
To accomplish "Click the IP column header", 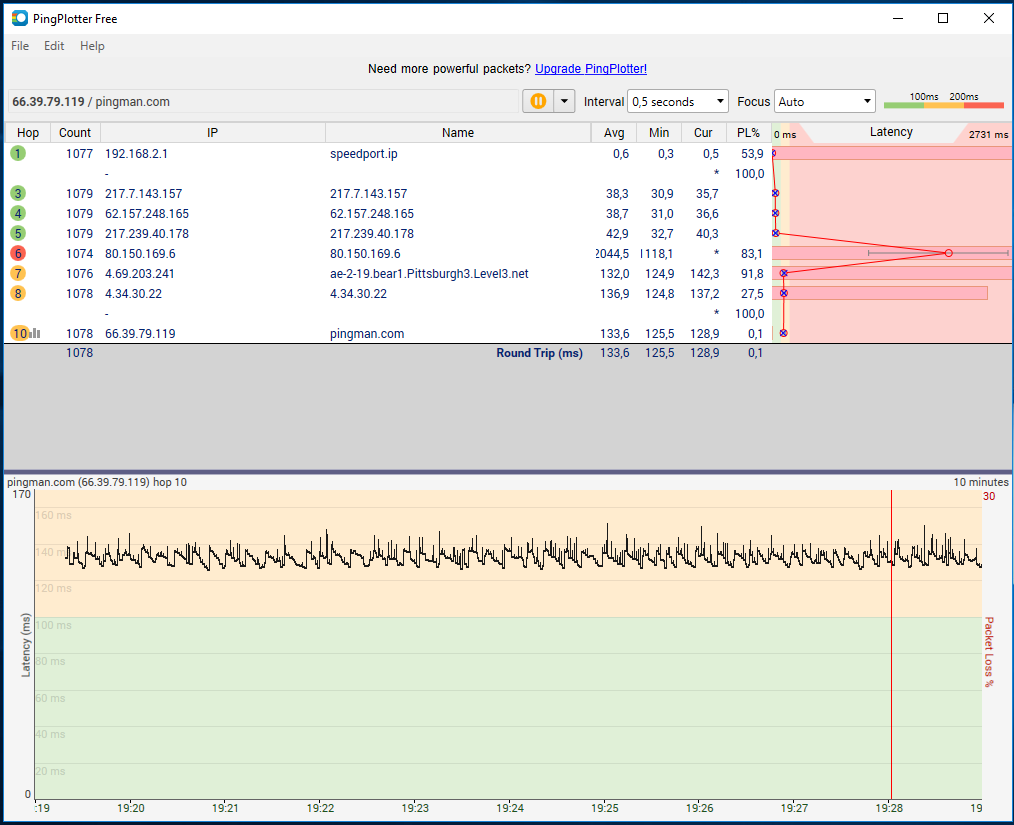I will [x=212, y=133].
